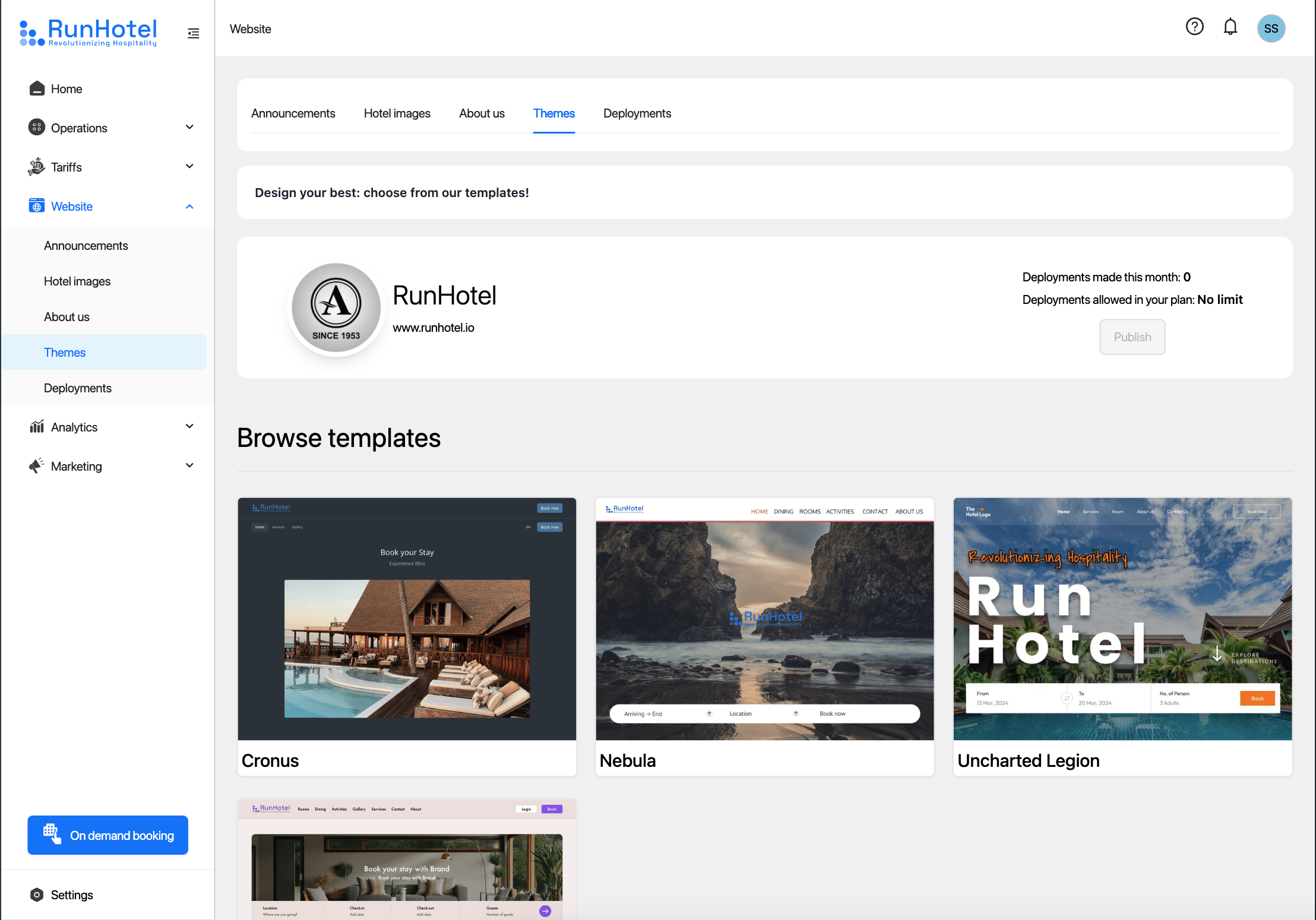Image resolution: width=1316 pixels, height=920 pixels.
Task: Click the Settings gear icon
Action: (x=37, y=894)
